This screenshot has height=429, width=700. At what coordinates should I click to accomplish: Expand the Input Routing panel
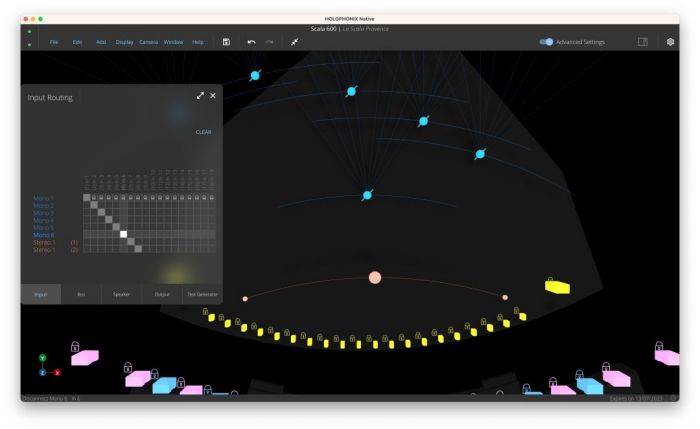pos(200,96)
